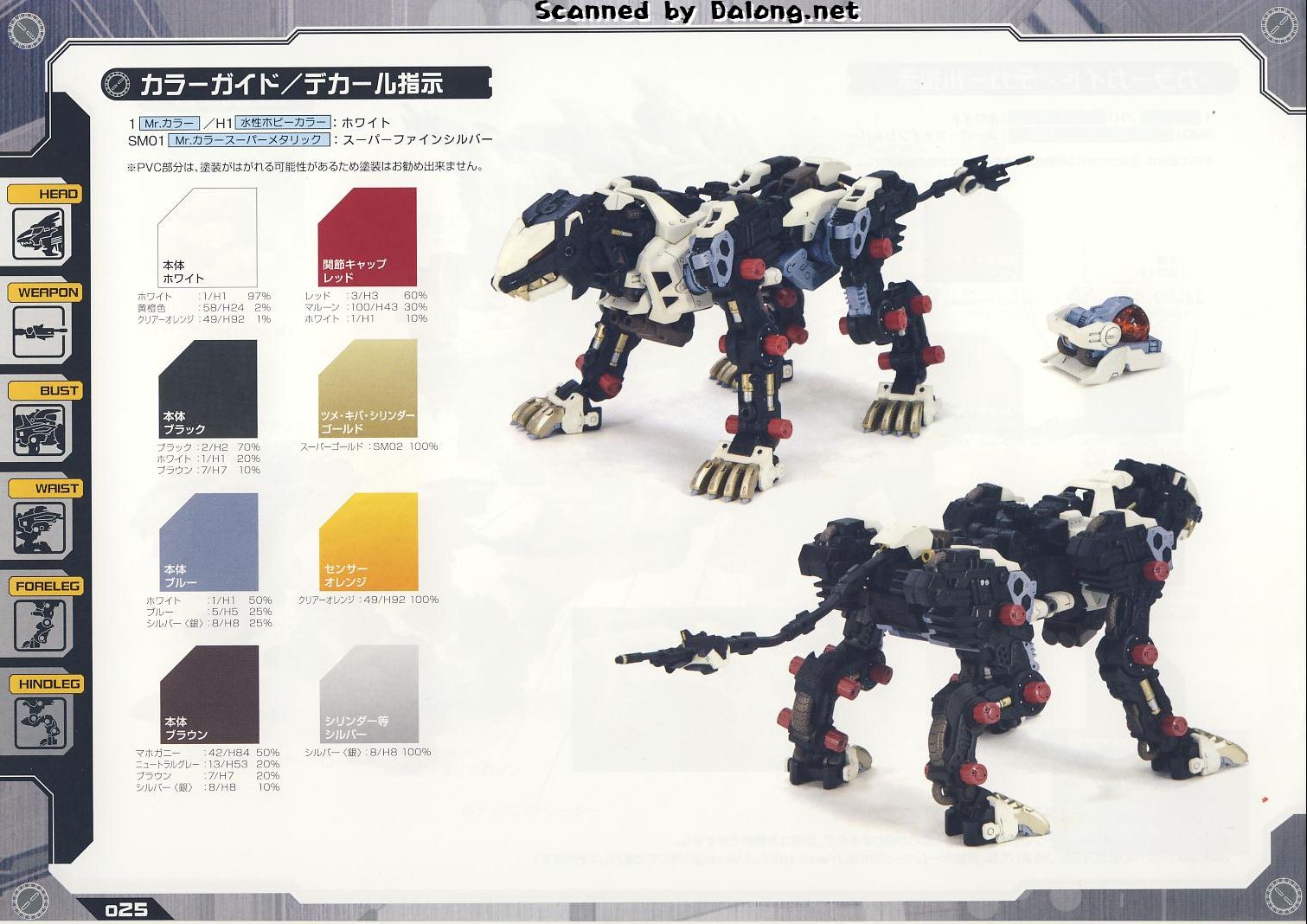Click the カラーガイド/デカール指示 heading
This screenshot has height=924, width=1307.
pos(292,84)
